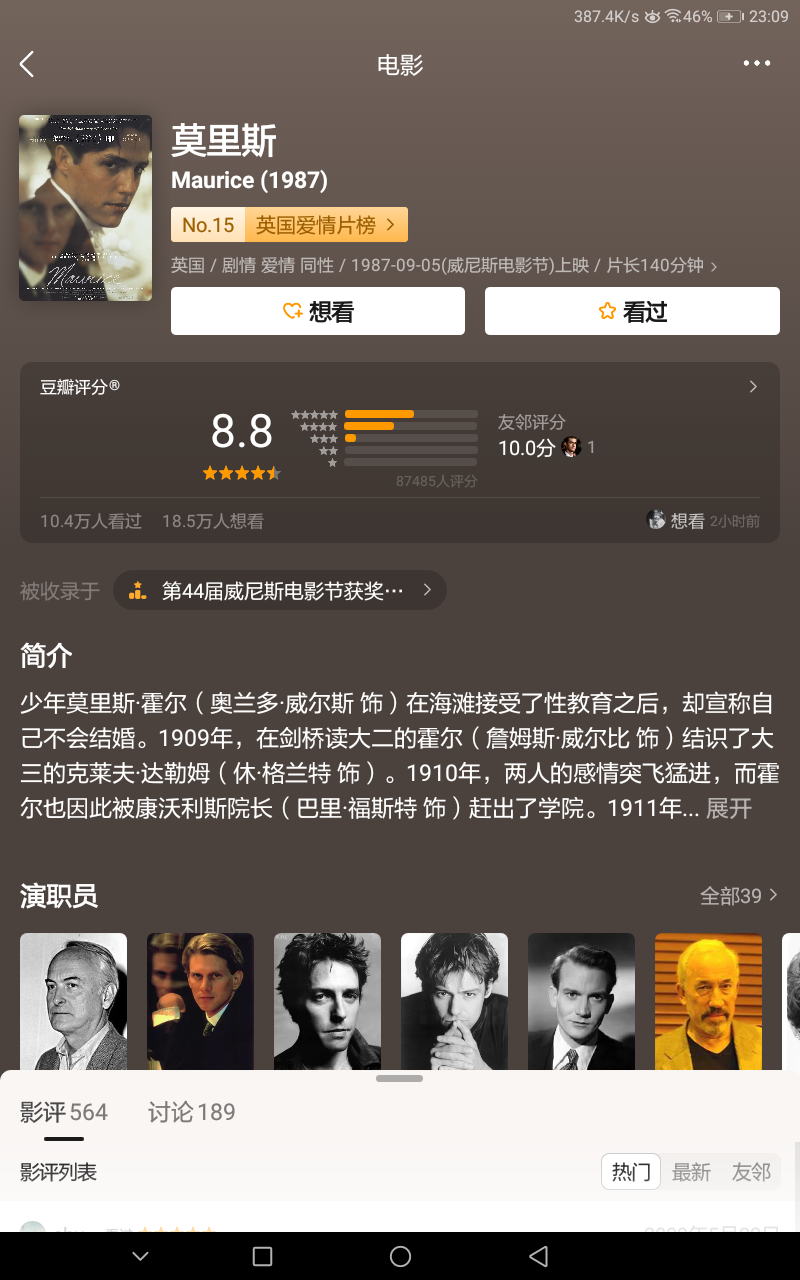
Task: Tap the friend avatar beside 10.0分
Action: [x=571, y=447]
